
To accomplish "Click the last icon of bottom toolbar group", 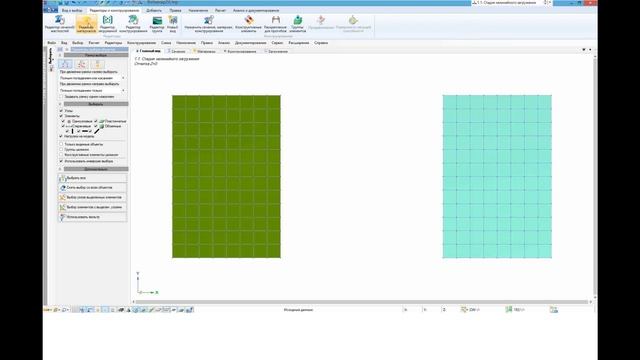I will pos(189,310).
